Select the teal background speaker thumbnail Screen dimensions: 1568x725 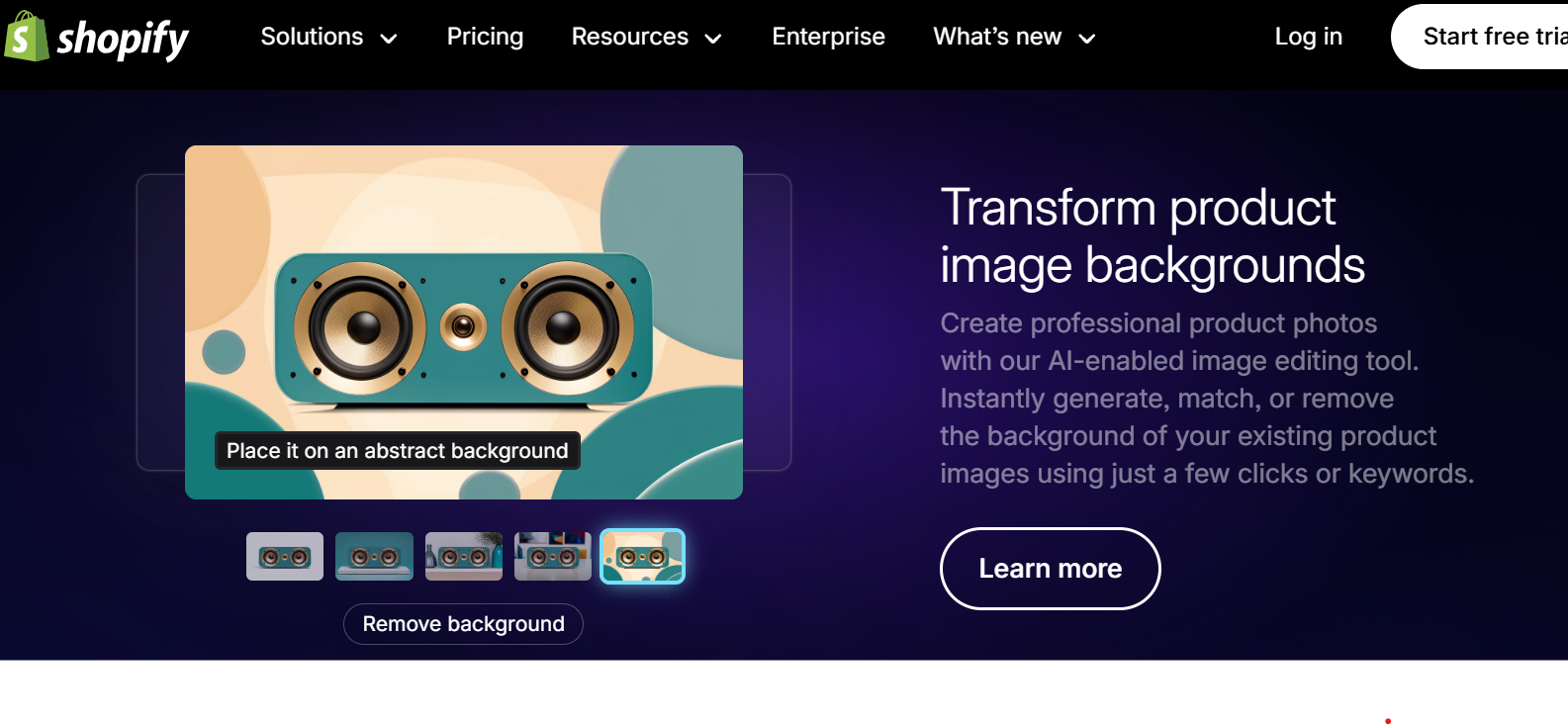pos(374,557)
